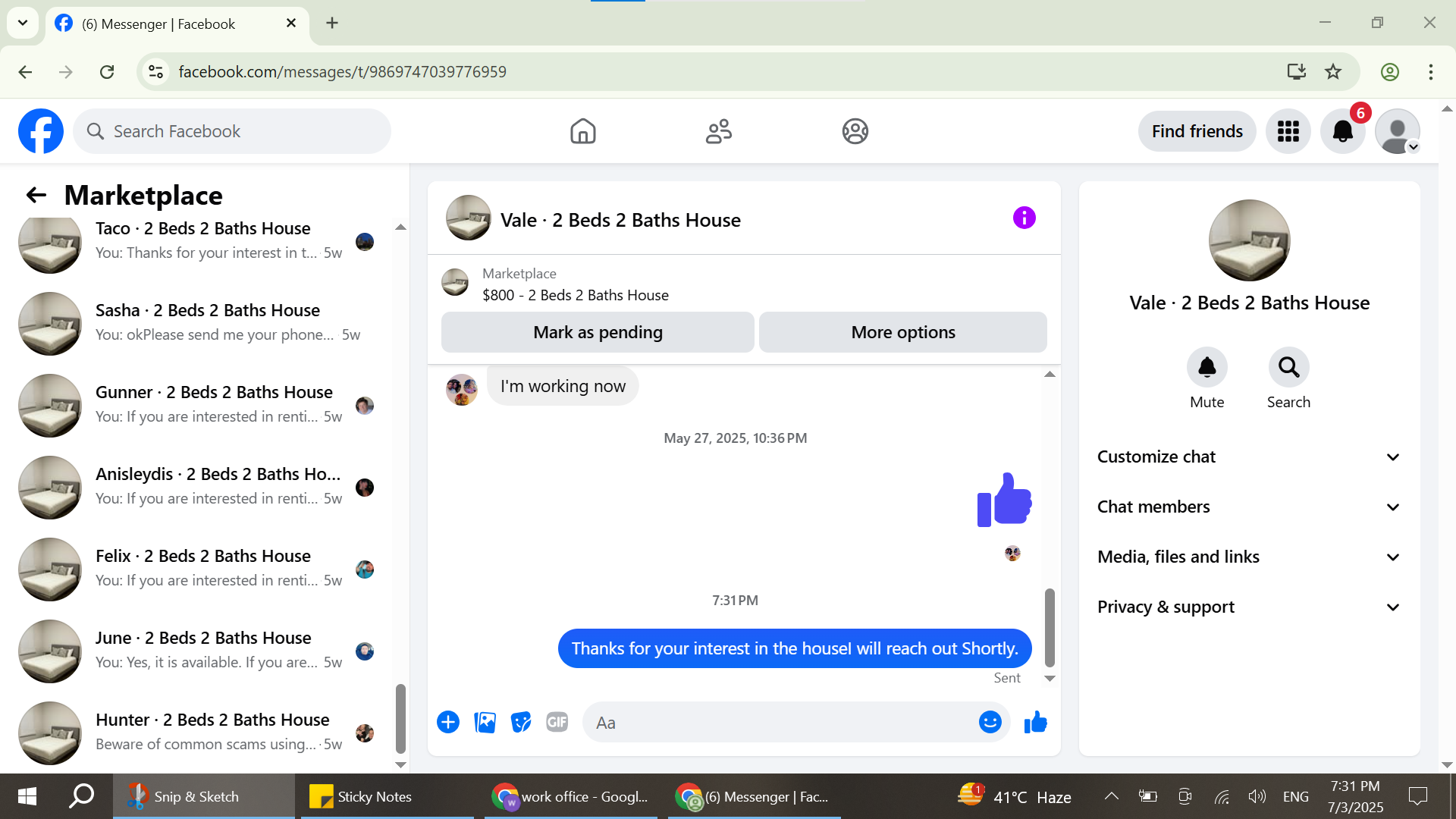
Task: Open the emoji picker in message box
Action: pyautogui.click(x=990, y=722)
